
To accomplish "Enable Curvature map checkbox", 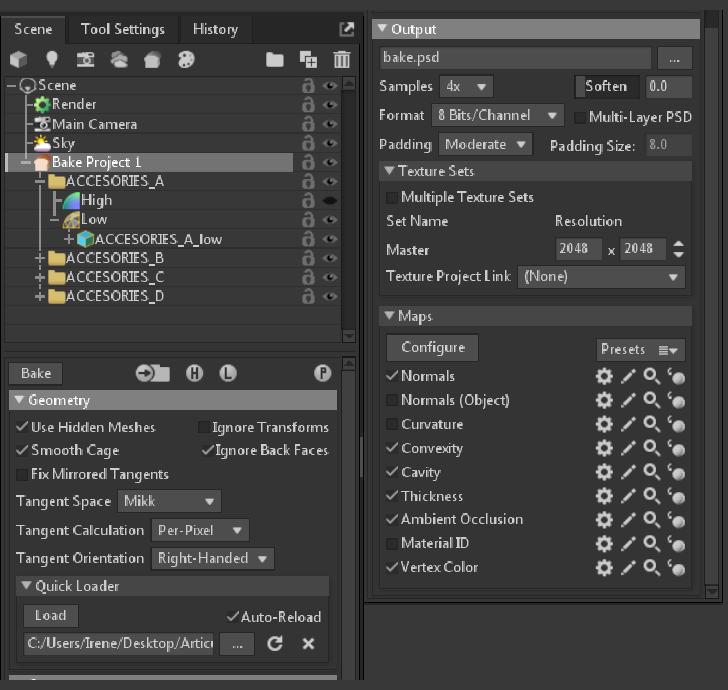I will (392, 424).
